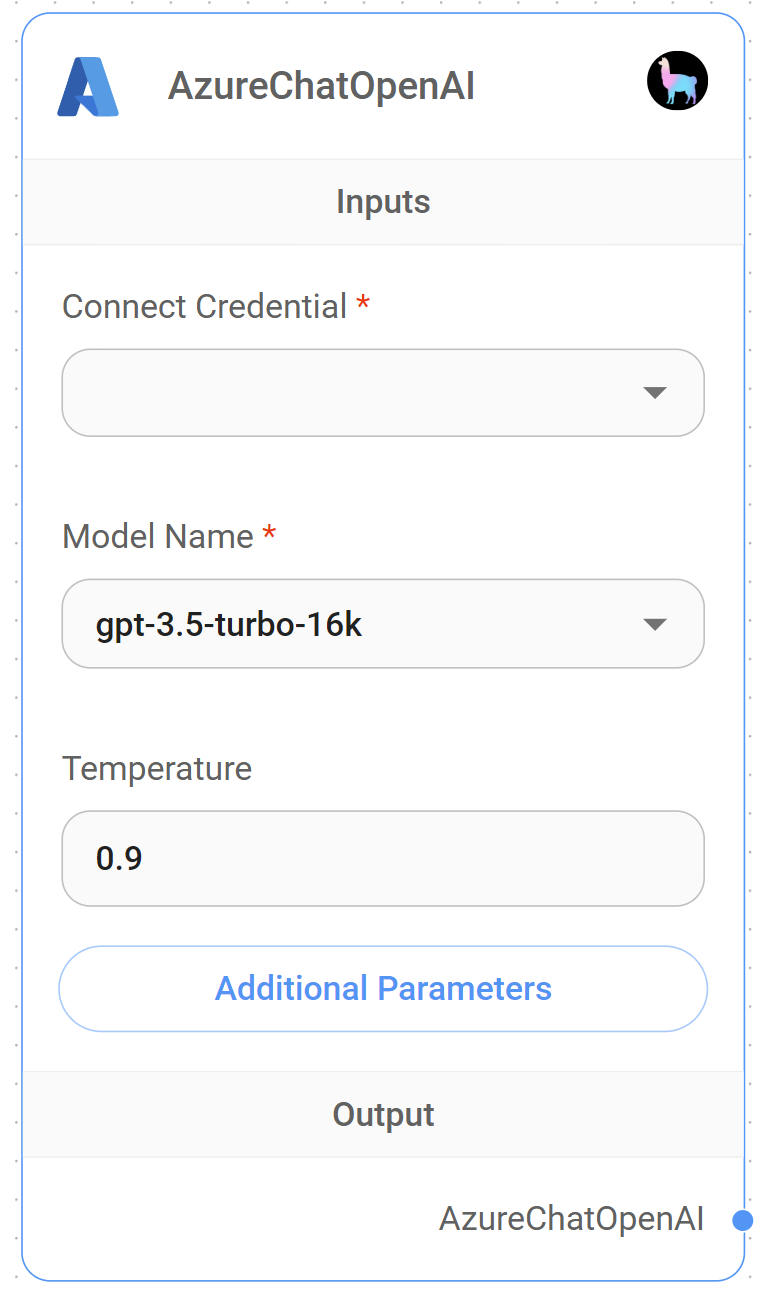Select the Inputs section header
765x1301 pixels.
[x=383, y=201]
